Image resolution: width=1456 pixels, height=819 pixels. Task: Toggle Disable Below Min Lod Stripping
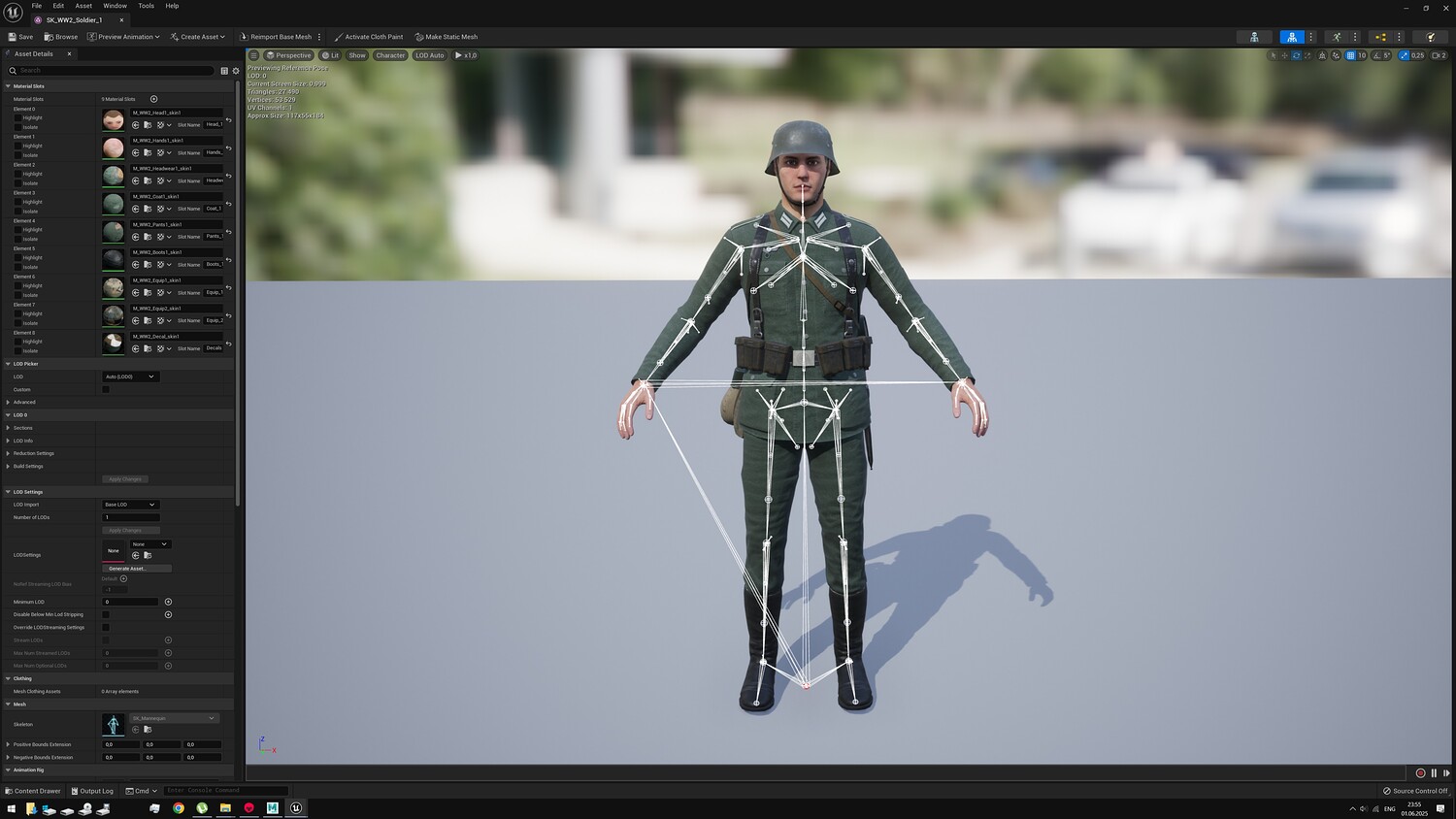pos(106,614)
